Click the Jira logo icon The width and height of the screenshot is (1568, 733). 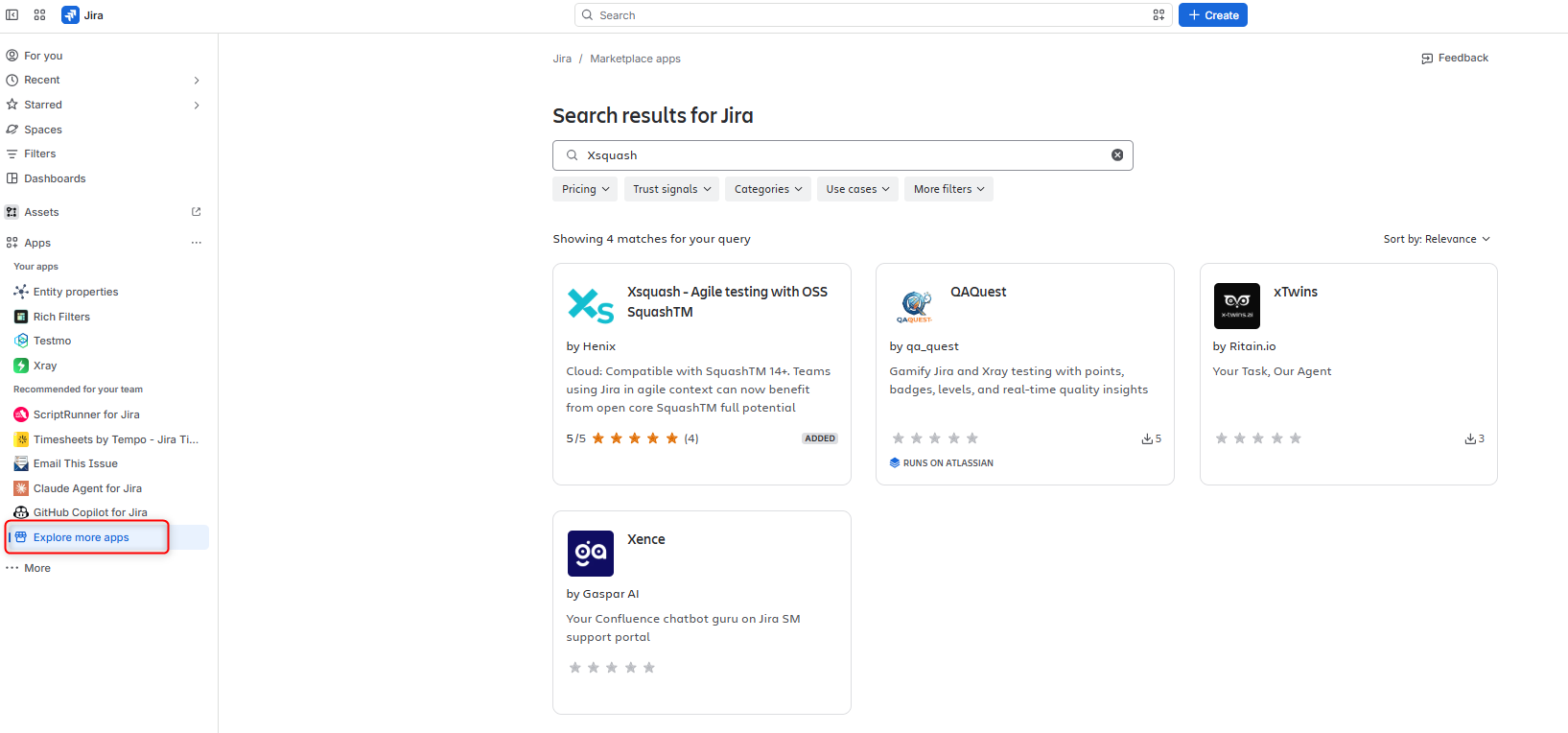pos(70,15)
